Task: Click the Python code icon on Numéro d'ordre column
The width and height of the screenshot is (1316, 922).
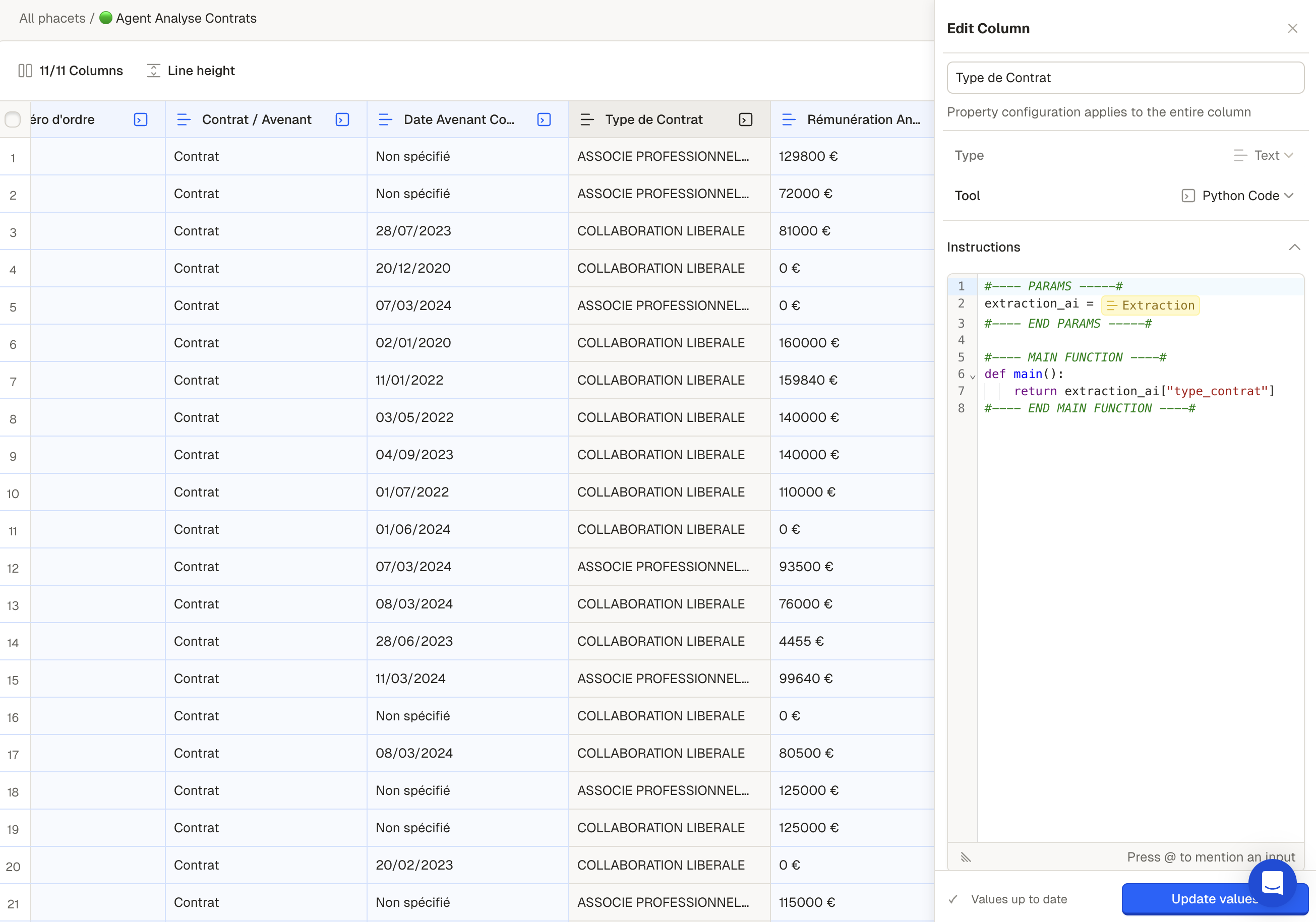Action: click(141, 119)
